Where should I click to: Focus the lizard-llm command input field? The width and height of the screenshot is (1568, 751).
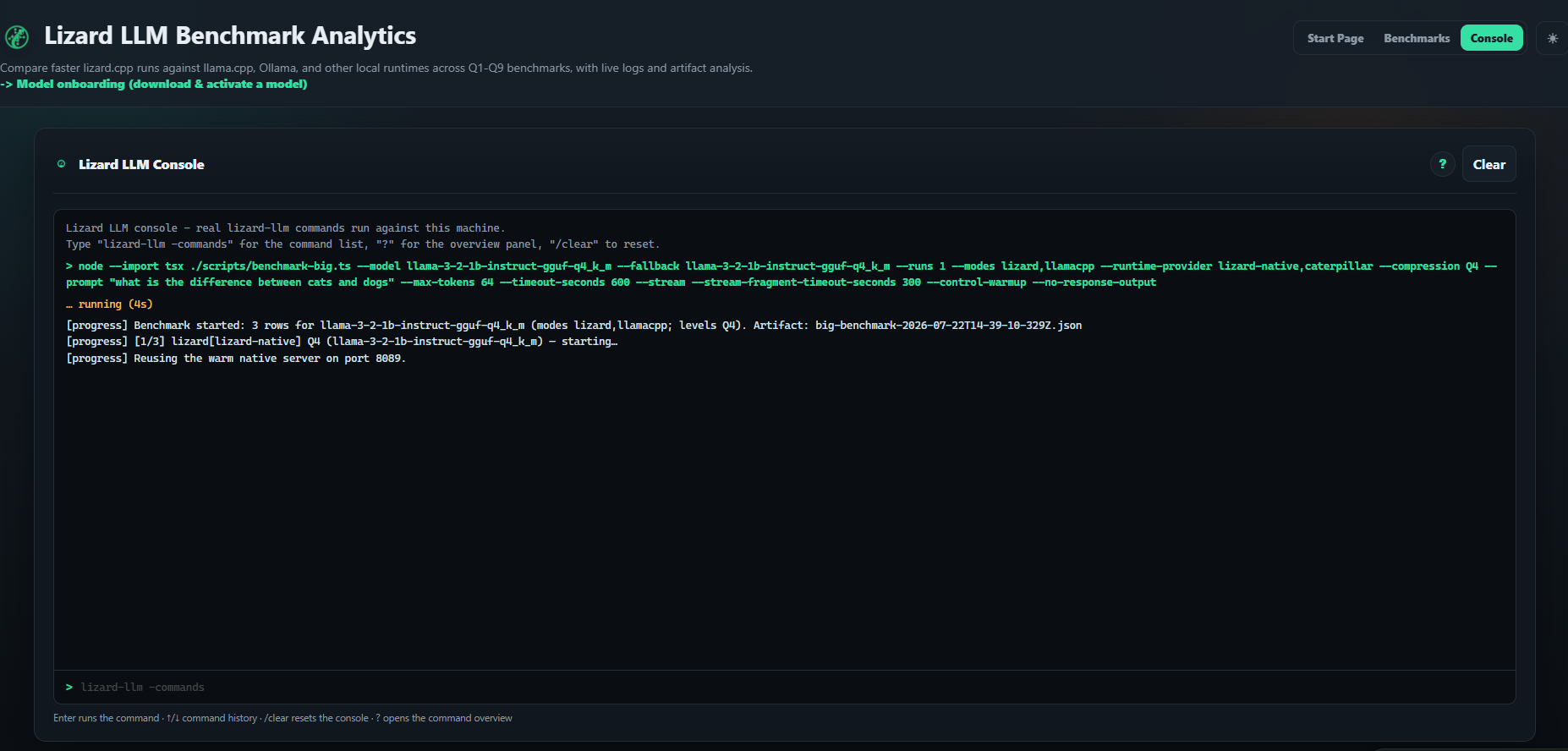coord(784,688)
